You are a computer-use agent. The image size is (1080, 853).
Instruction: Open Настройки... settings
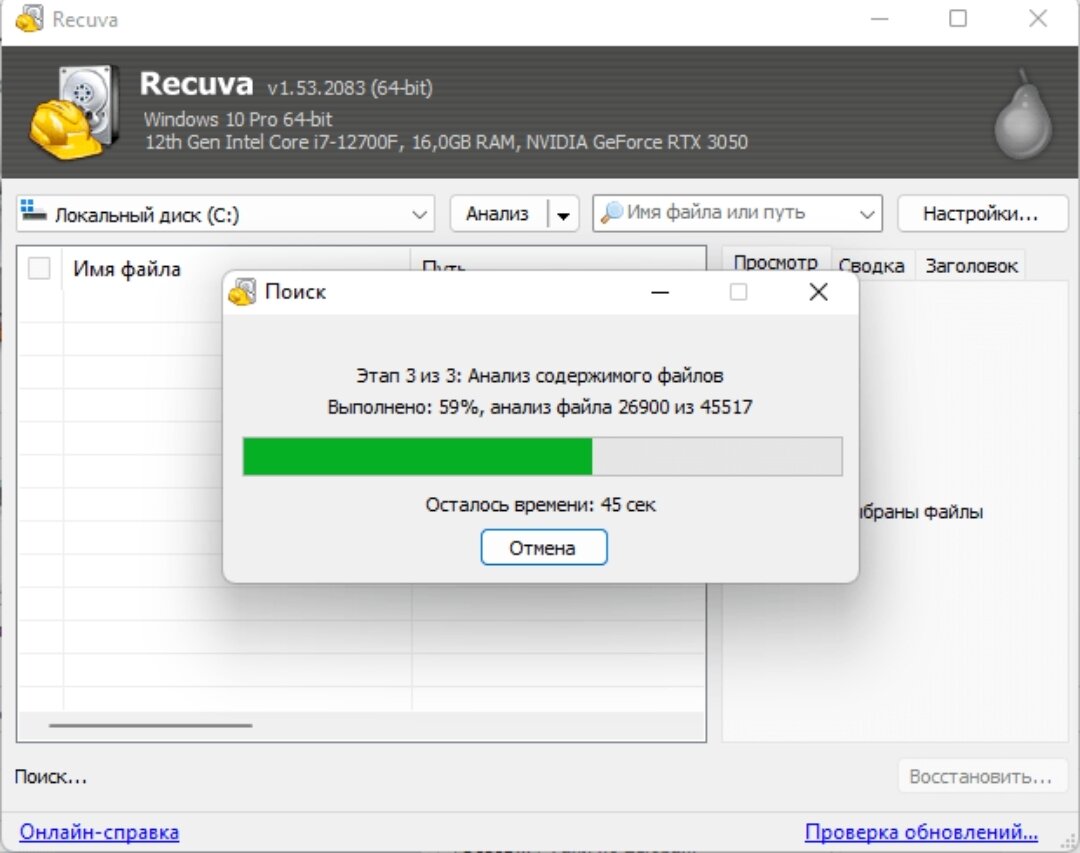982,214
